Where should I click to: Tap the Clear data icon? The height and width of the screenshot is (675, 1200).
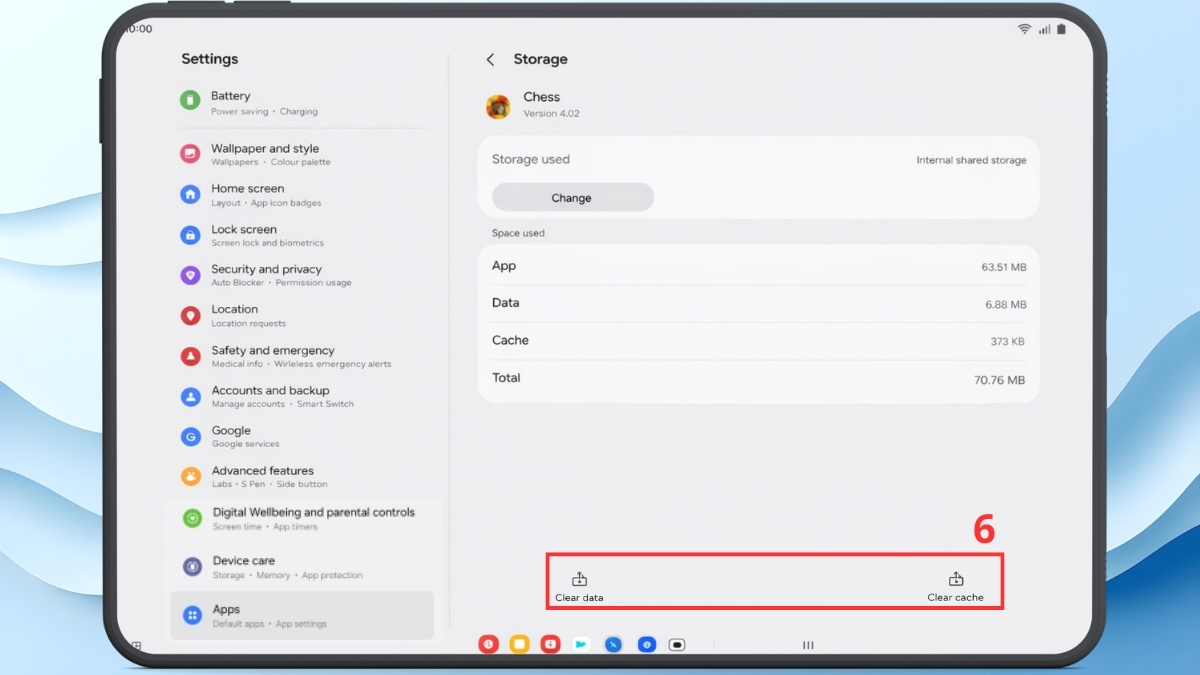pos(579,579)
